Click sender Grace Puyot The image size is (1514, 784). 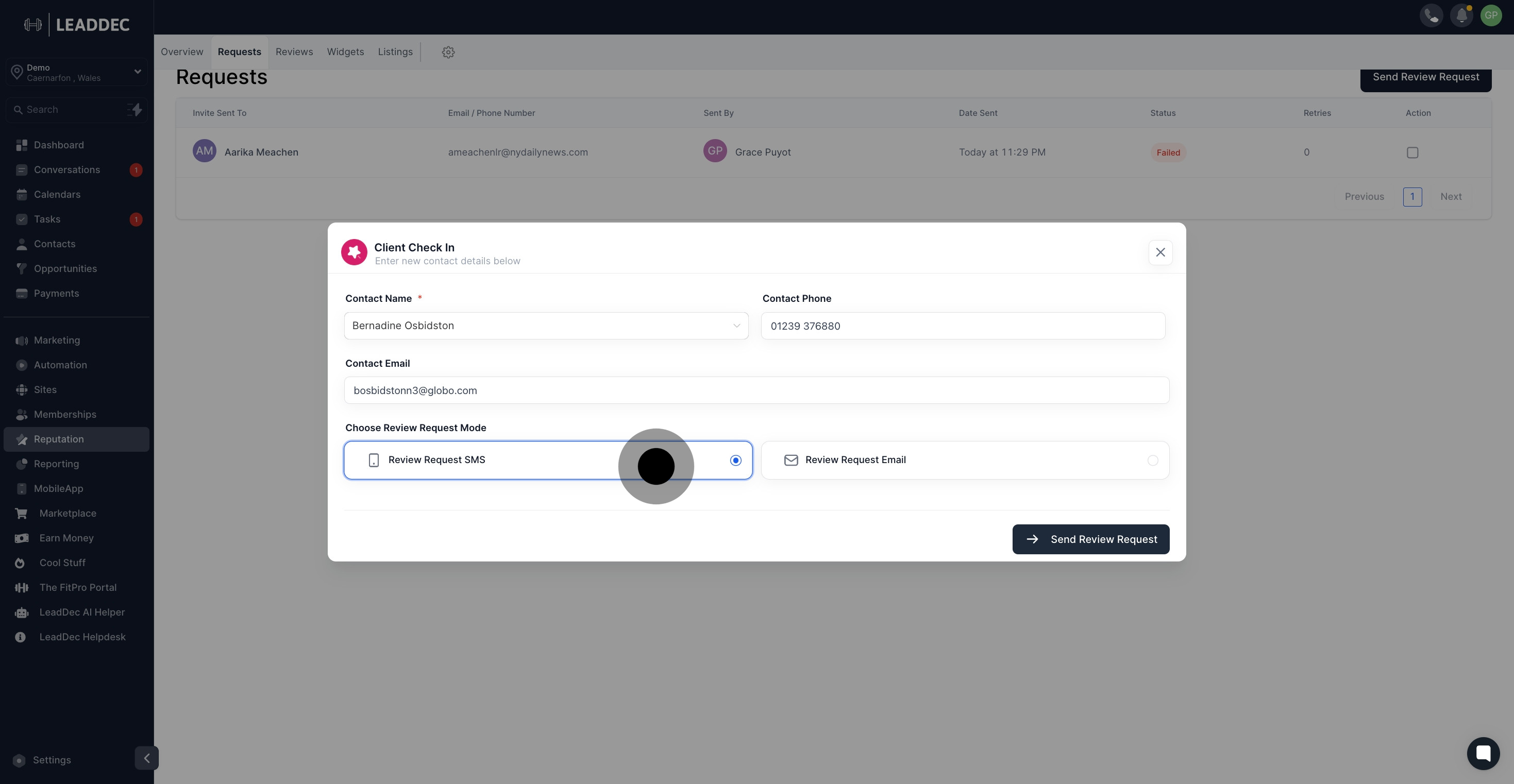coord(762,152)
